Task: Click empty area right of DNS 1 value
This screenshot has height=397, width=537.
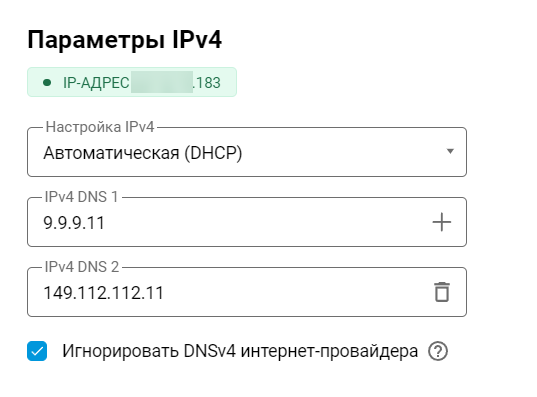Action: click(x=267, y=223)
